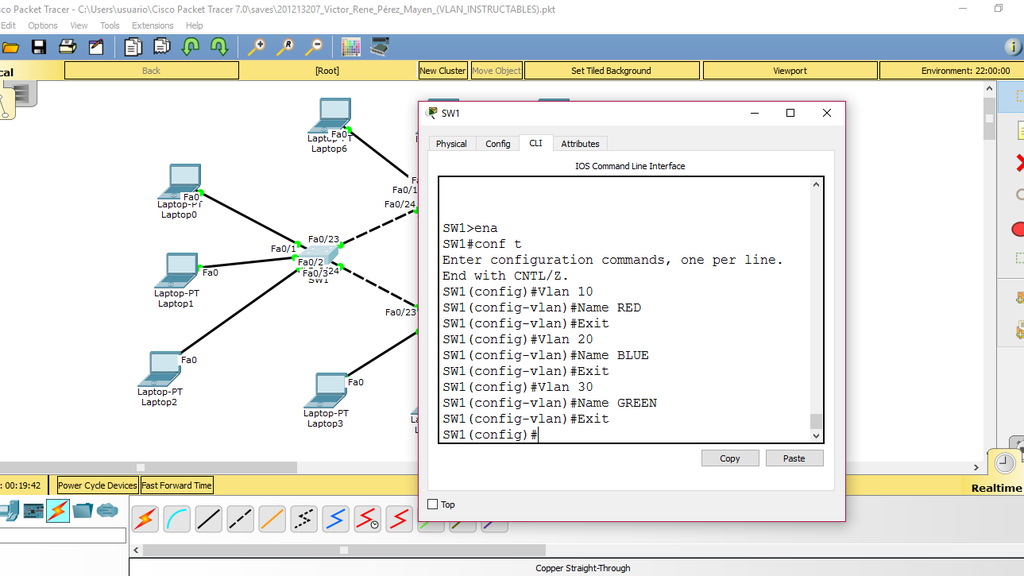Select Laptop1 in the topology
The image size is (1024, 576).
[177, 270]
